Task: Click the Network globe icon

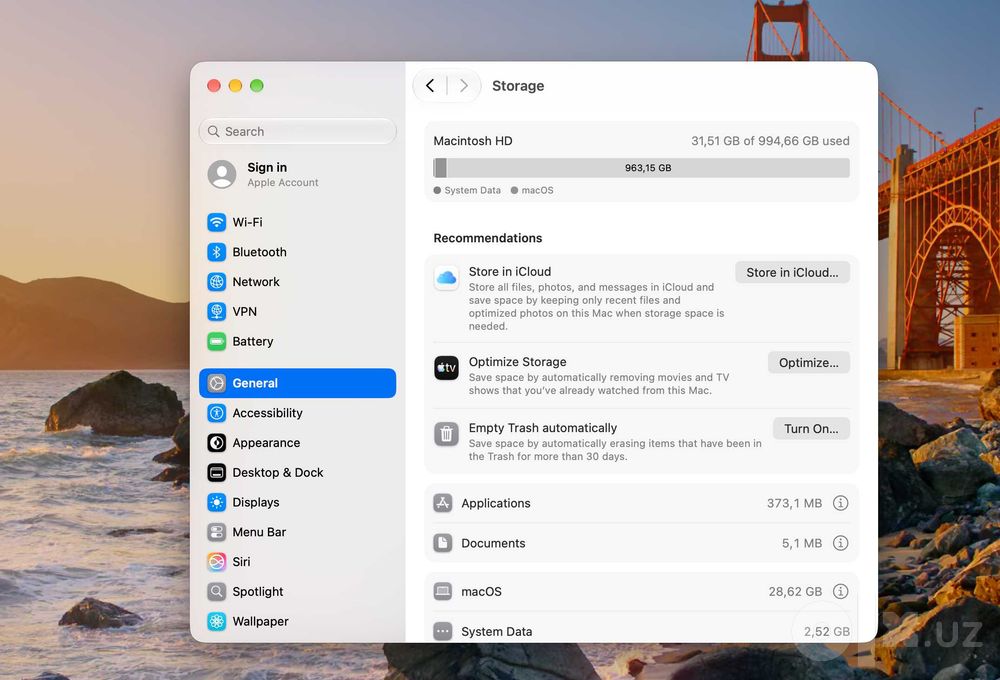Action: tap(217, 281)
